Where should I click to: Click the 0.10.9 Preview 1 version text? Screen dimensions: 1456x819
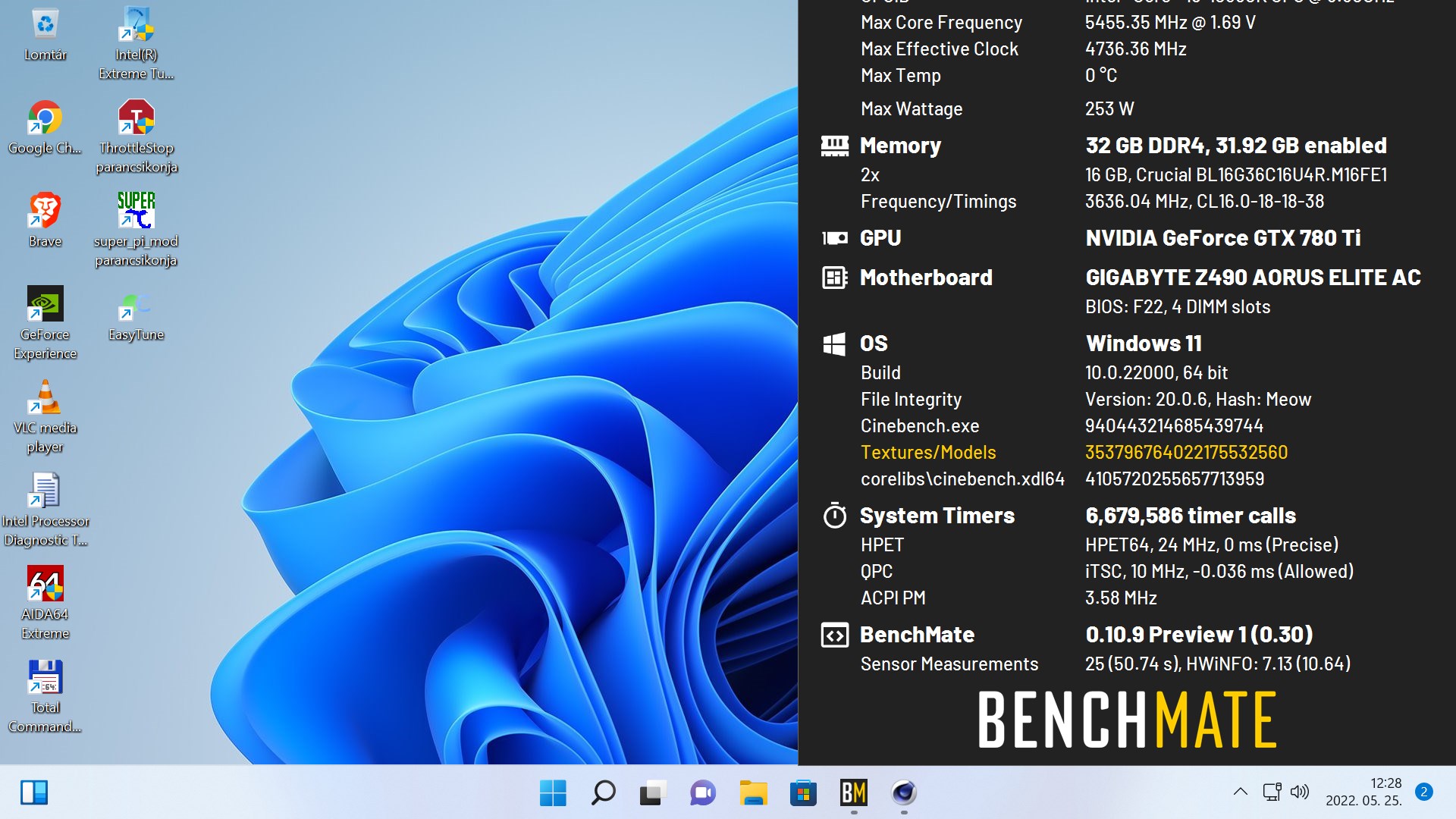tap(1200, 635)
